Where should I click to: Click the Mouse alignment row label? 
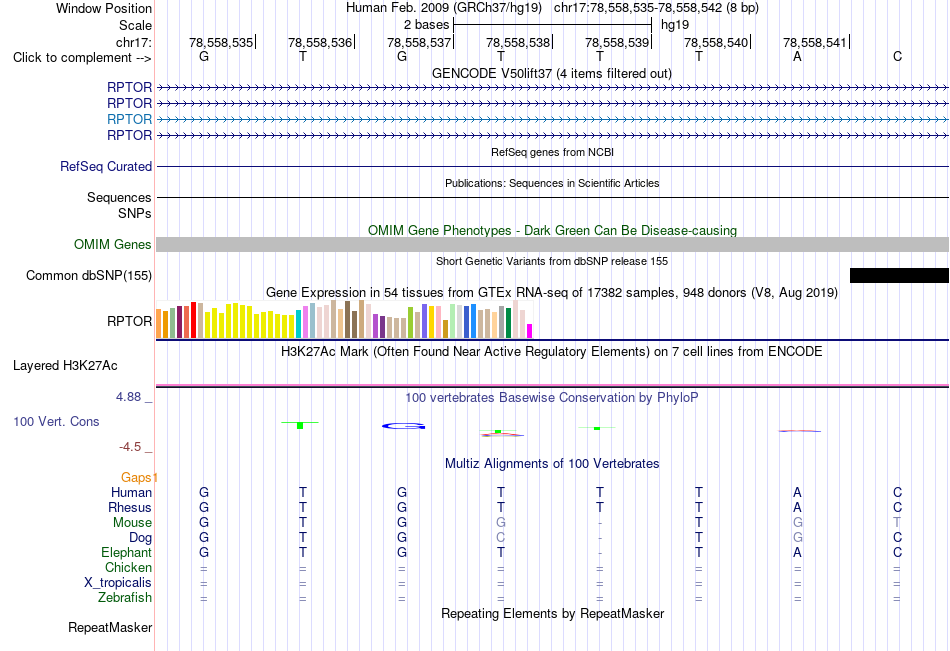pyautogui.click(x=132, y=522)
